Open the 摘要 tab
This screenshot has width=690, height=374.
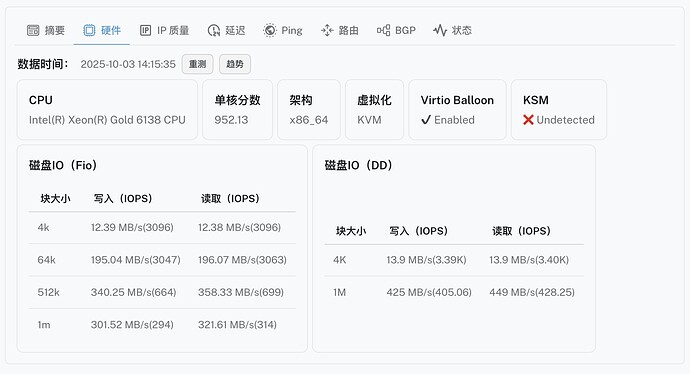pyautogui.click(x=46, y=30)
